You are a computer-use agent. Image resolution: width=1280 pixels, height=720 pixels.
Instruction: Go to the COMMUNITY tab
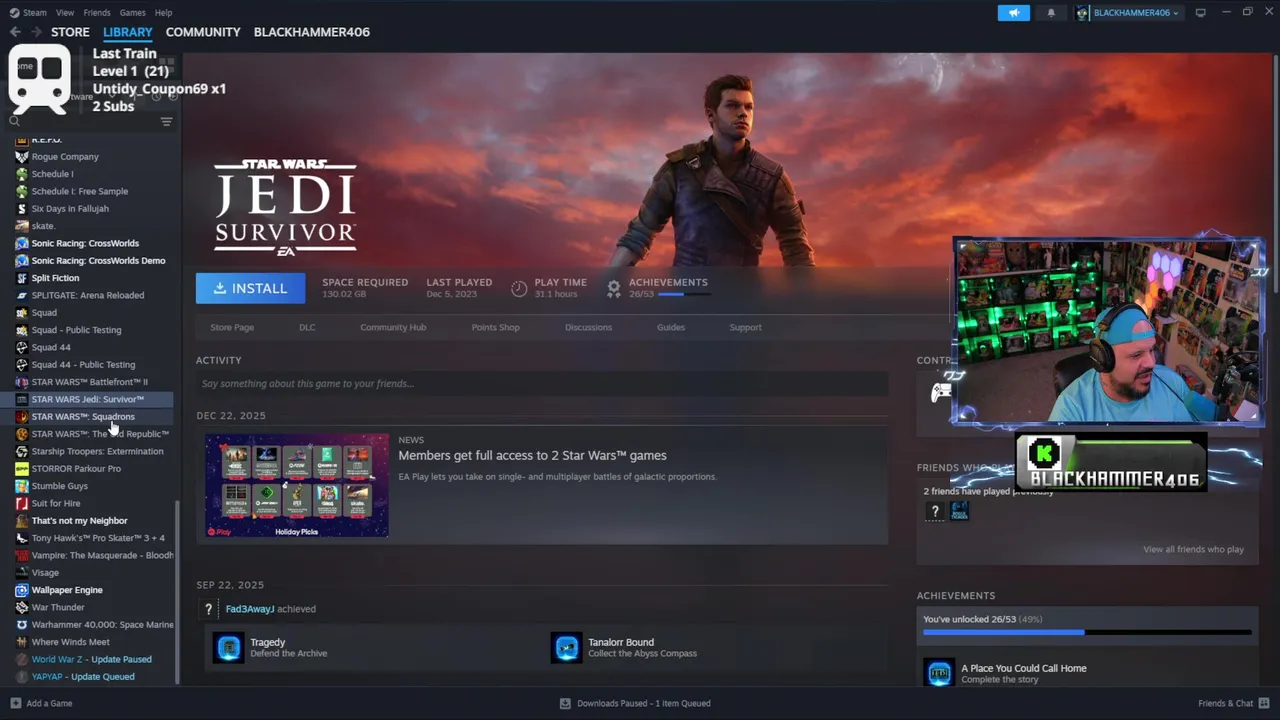[203, 32]
